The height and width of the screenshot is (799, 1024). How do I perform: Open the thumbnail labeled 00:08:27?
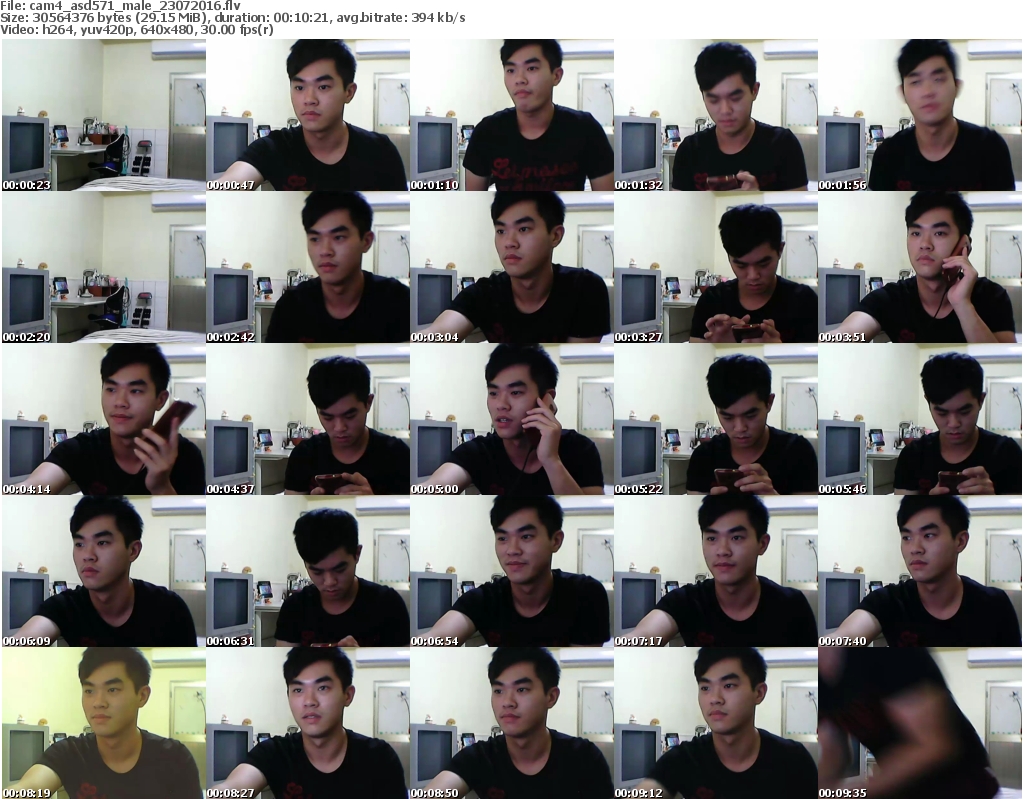[308, 723]
